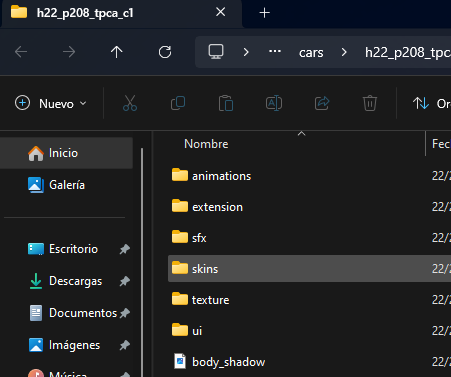451x377 pixels.
Task: Expand the chevron after cars
Action: point(344,52)
